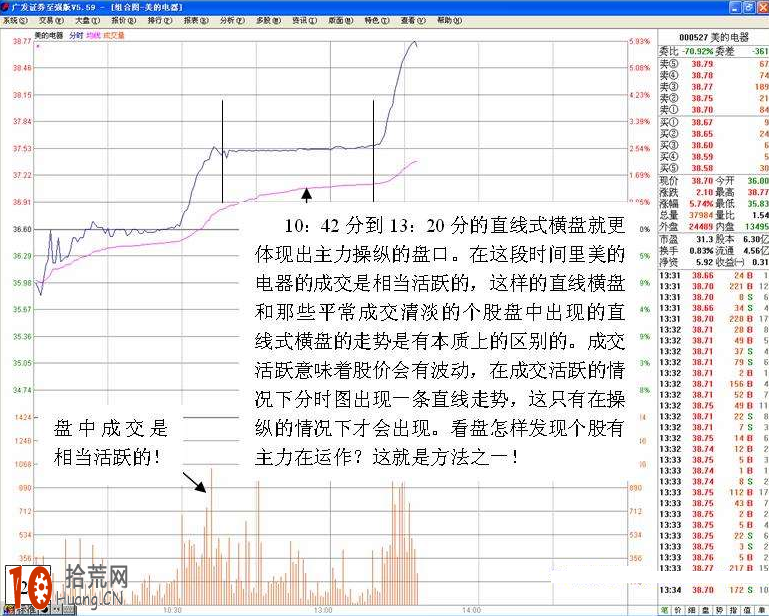Select the 值 tab at bottom right
Image resolution: width=769 pixels, height=616 pixels.
(746, 610)
